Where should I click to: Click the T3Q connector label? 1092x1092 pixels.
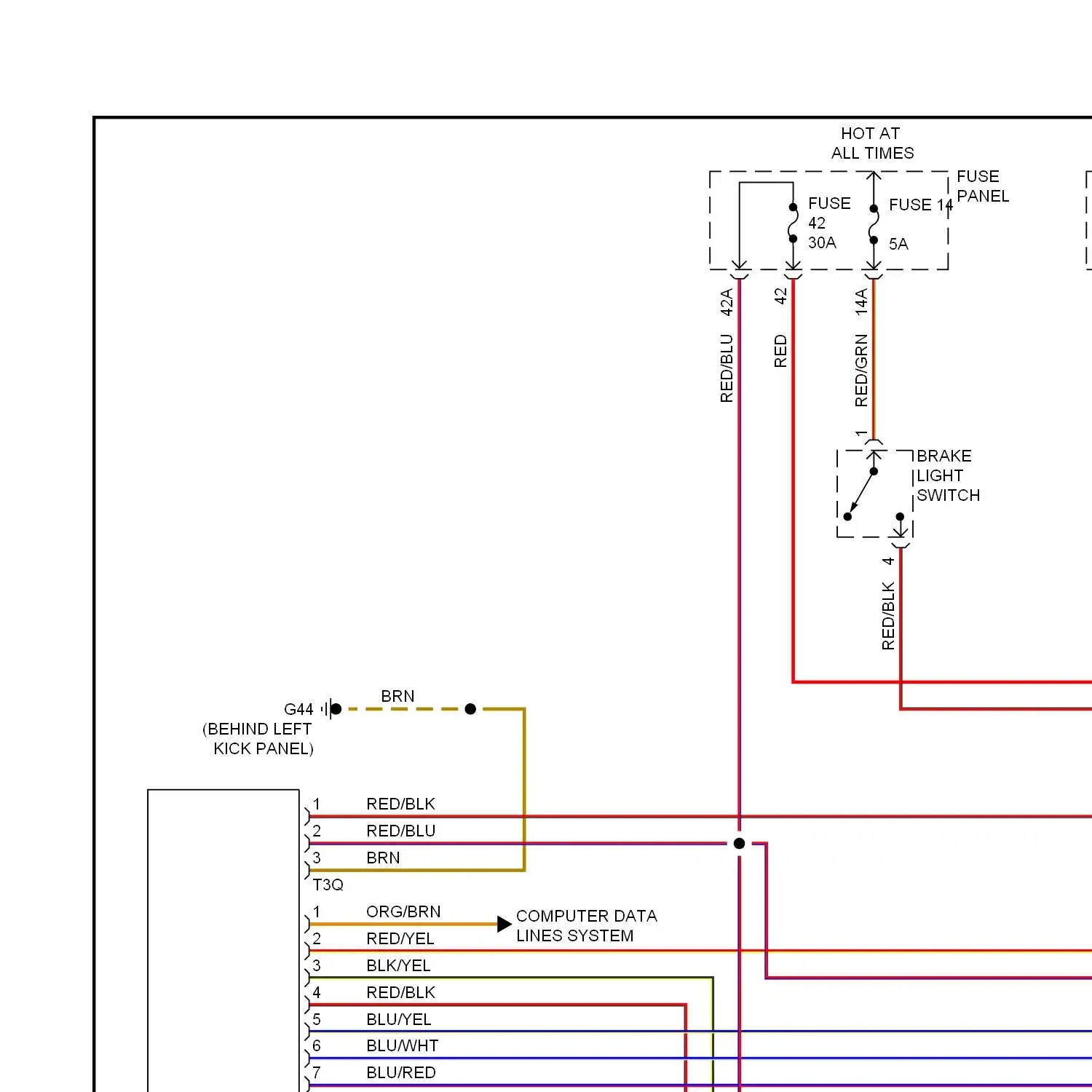[x=328, y=885]
